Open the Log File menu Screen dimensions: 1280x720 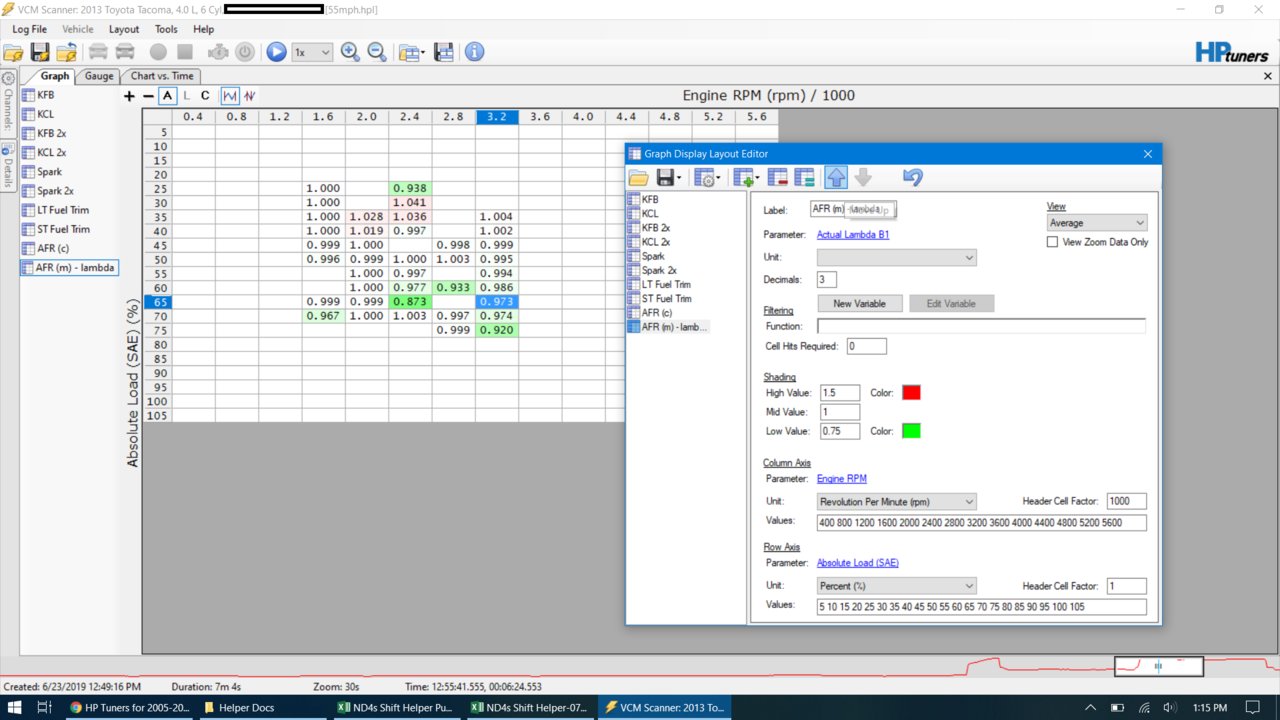point(29,29)
